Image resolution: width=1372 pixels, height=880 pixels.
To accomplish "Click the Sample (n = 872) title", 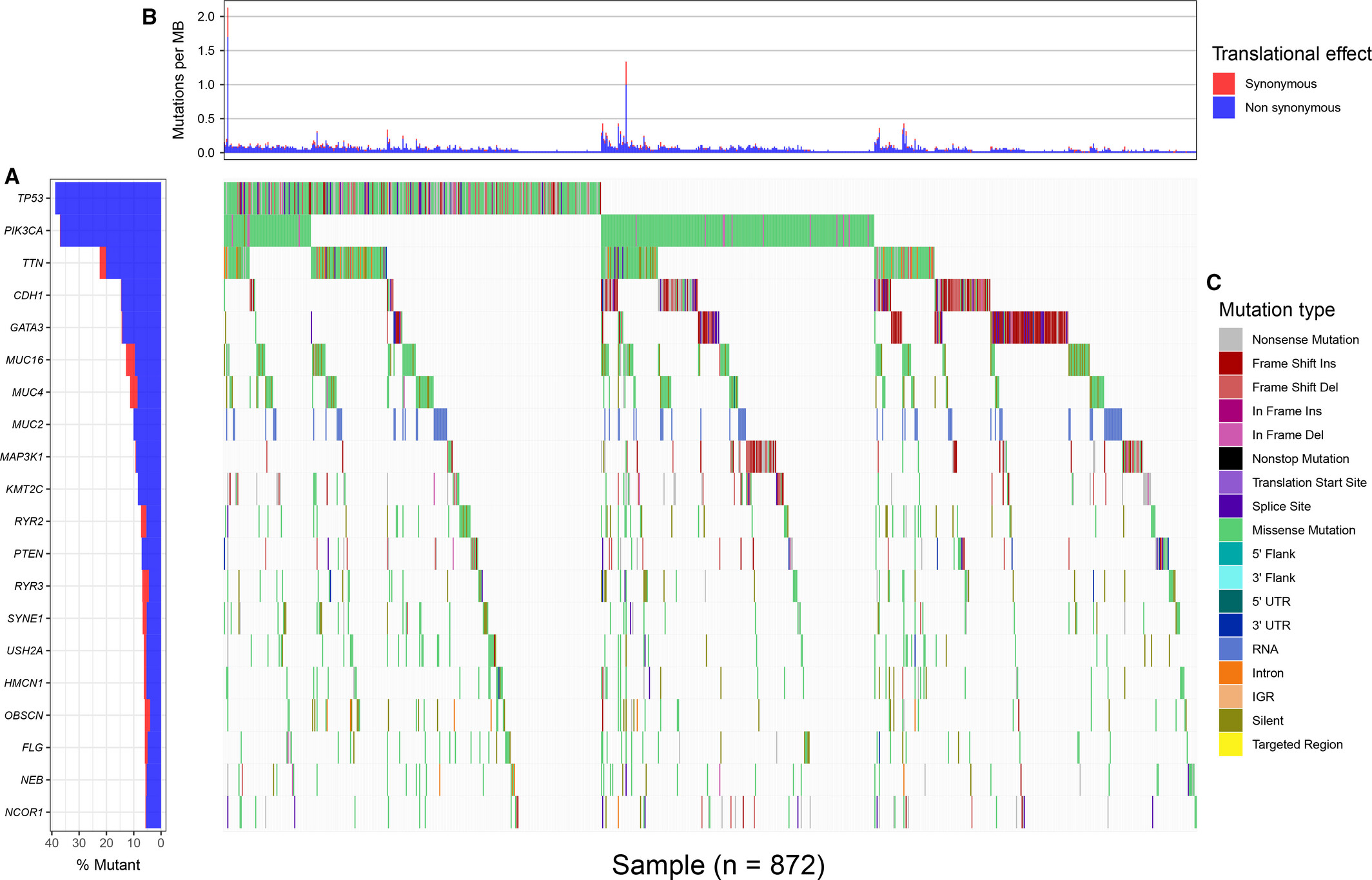I will tap(718, 865).
